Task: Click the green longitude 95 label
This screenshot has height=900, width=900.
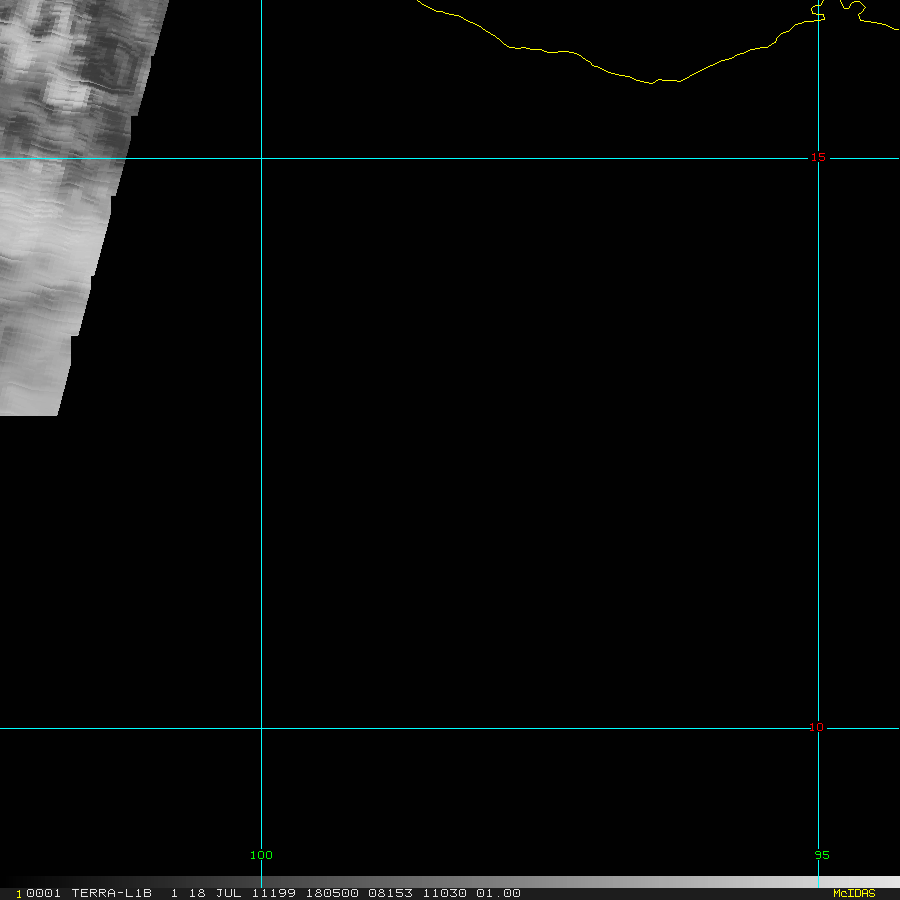Action: pyautogui.click(x=821, y=855)
